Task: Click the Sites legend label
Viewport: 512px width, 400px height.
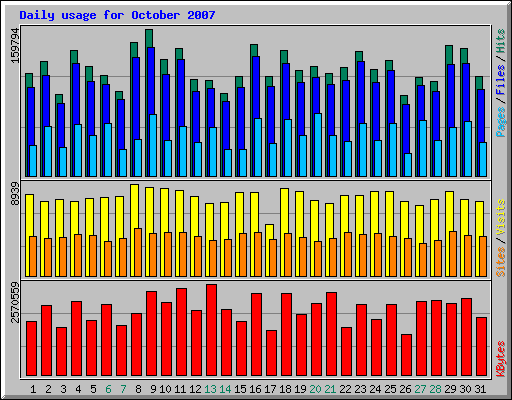Action: click(501, 262)
